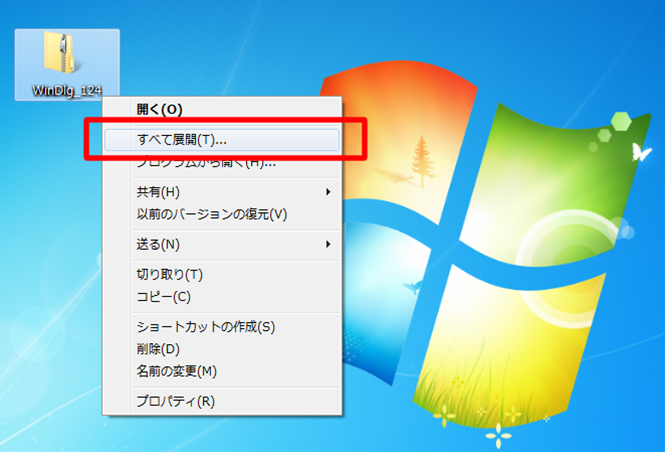Open the 送る(N) menu entry
The width and height of the screenshot is (665, 452).
click(222, 244)
